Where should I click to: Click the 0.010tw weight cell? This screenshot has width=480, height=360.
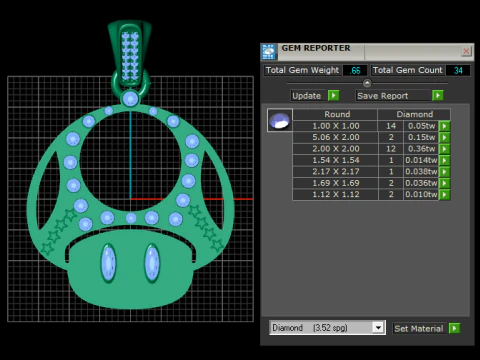pyautogui.click(x=421, y=194)
